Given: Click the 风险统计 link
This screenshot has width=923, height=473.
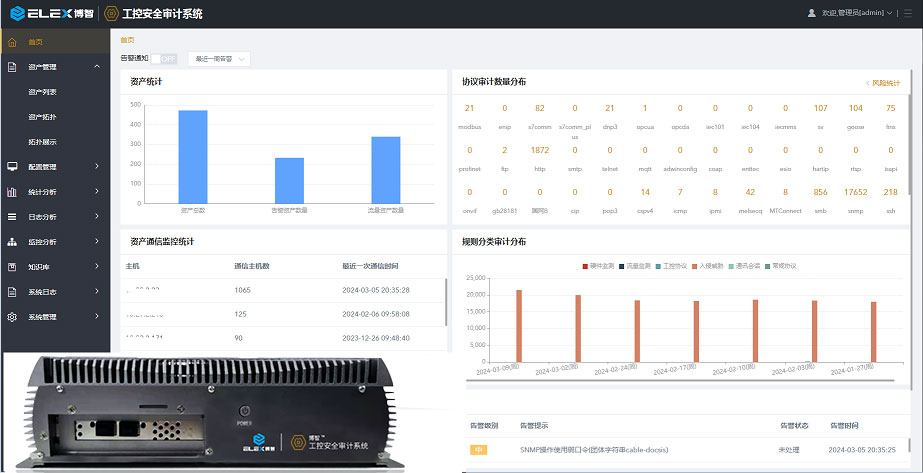Looking at the screenshot, I should (x=883, y=83).
